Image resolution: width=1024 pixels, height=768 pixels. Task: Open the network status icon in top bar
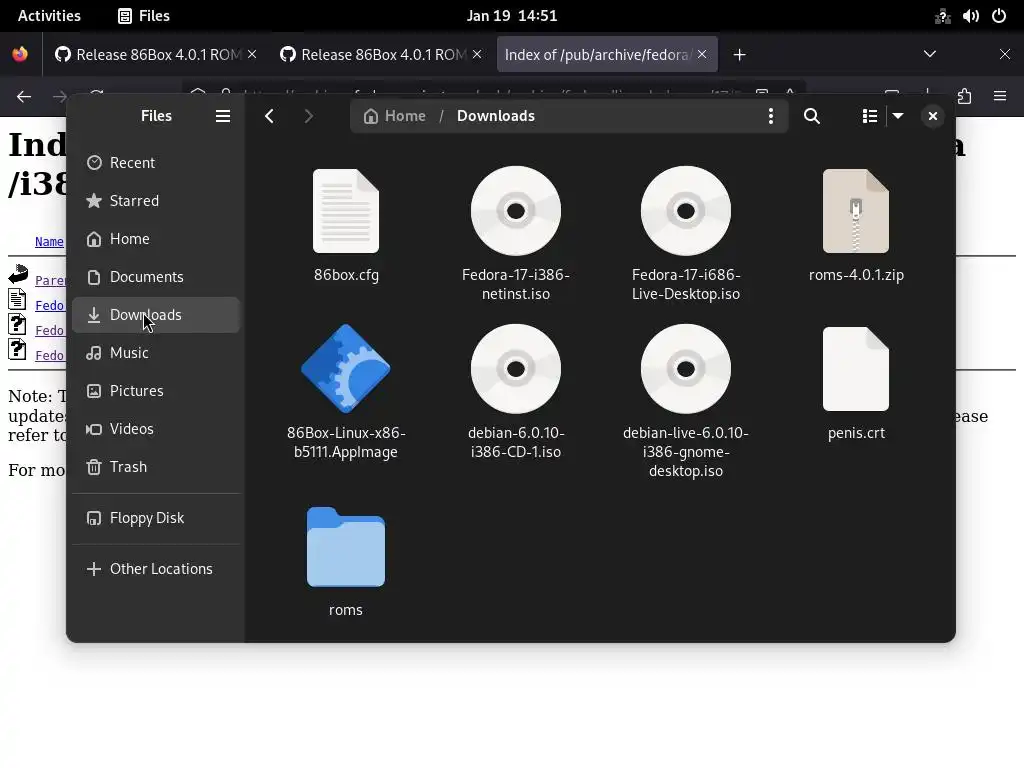coord(942,16)
